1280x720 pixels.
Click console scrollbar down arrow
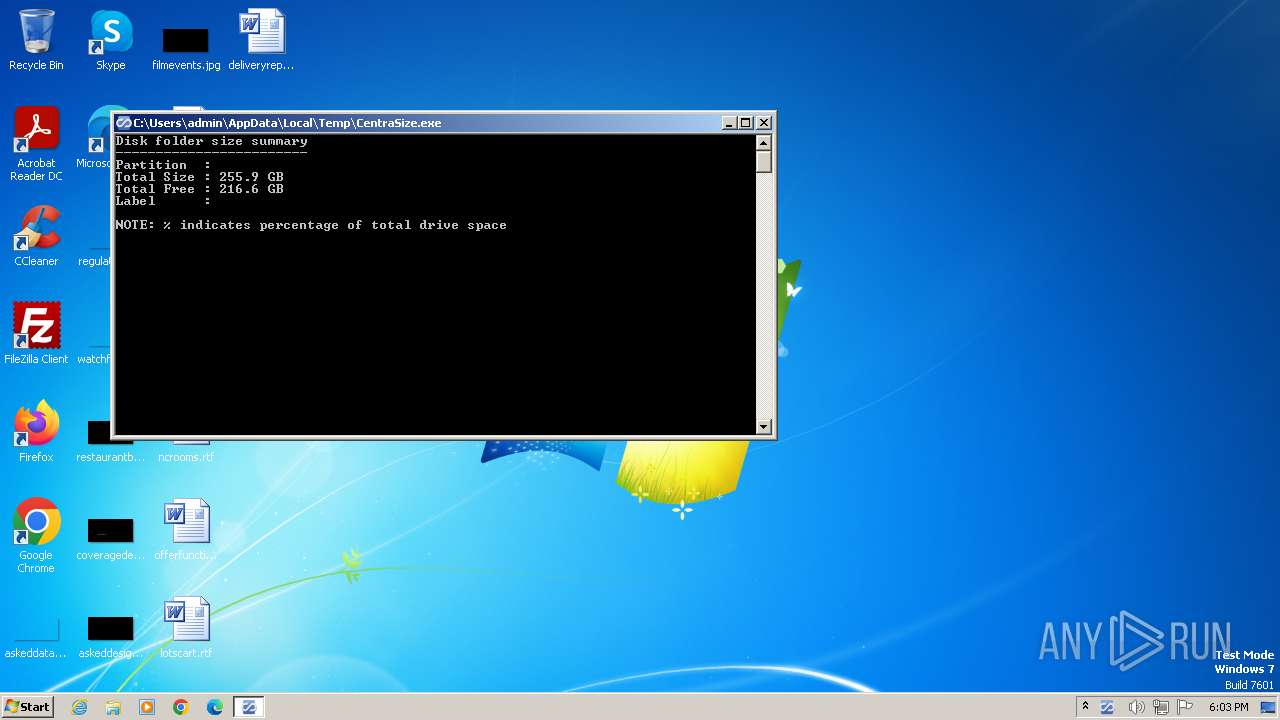pos(764,427)
